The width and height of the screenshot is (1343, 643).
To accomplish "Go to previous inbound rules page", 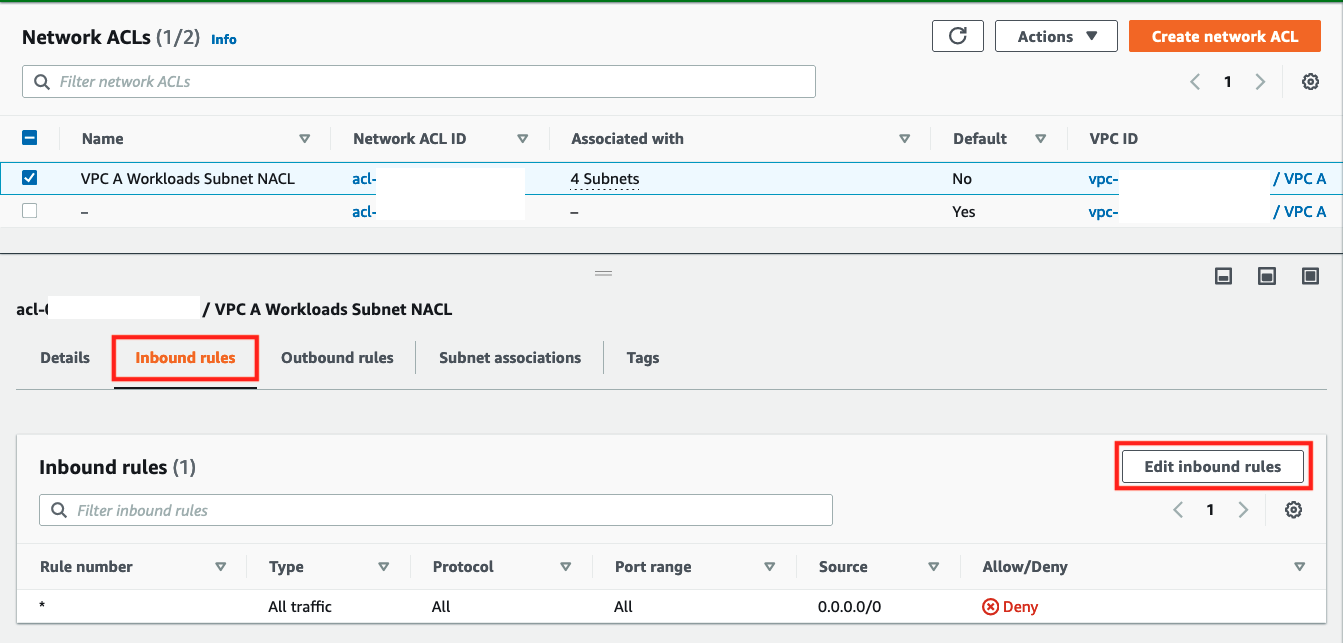I will click(x=1178, y=510).
